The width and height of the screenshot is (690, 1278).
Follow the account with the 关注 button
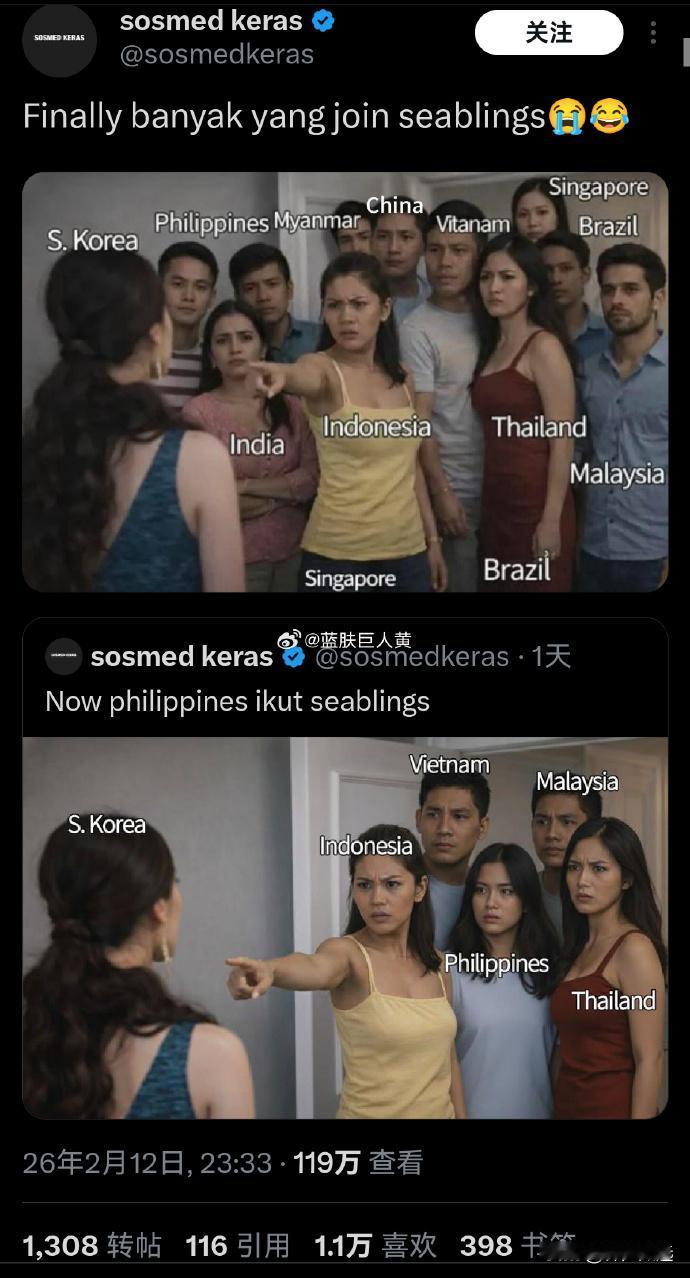coord(549,33)
